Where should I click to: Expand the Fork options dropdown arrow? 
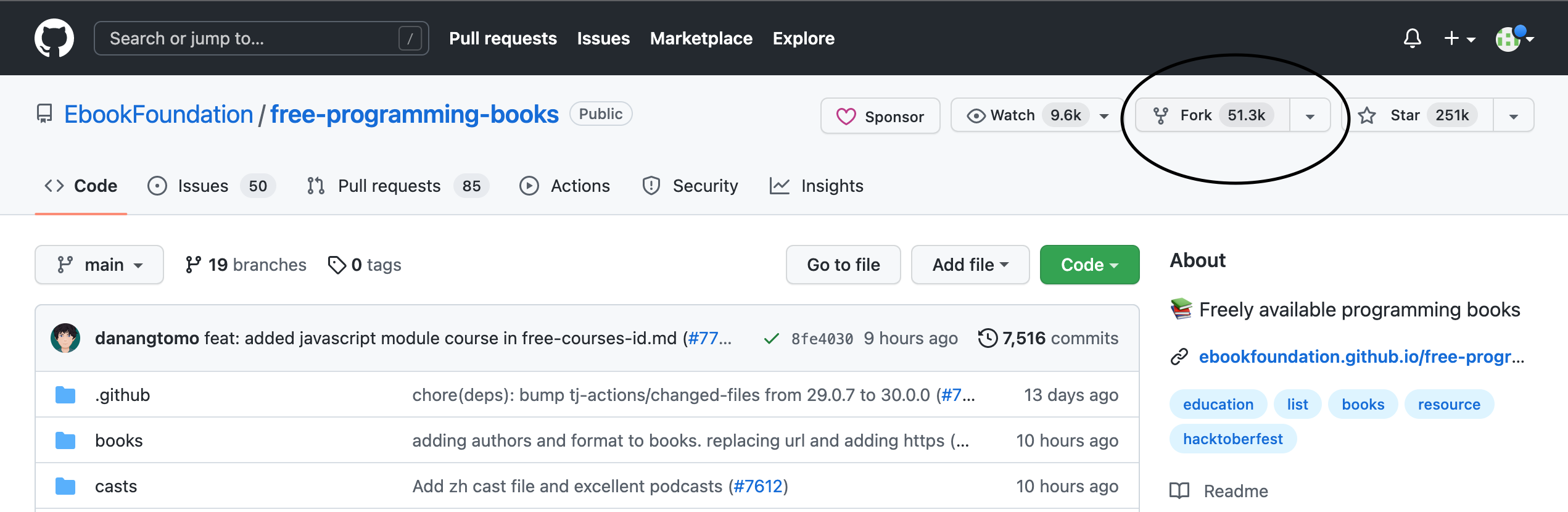1310,116
